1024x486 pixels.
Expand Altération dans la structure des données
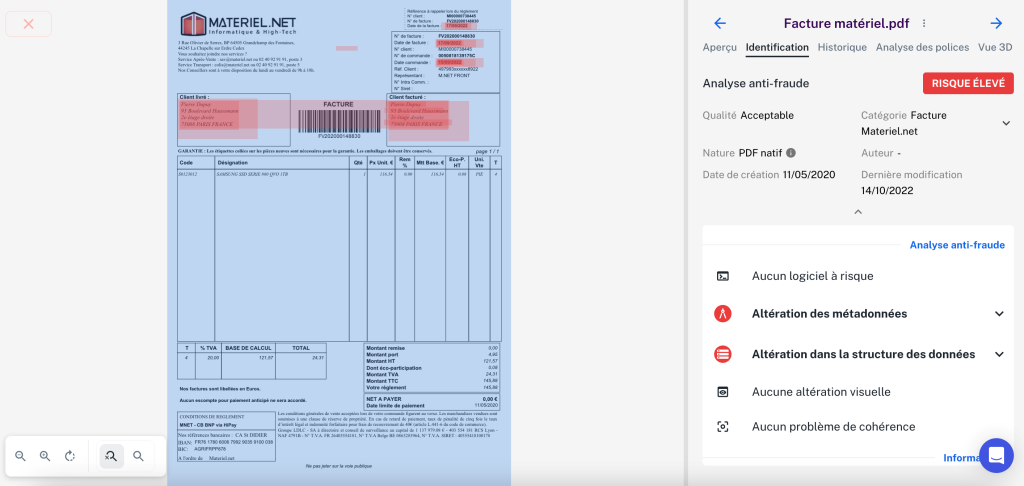[998, 354]
